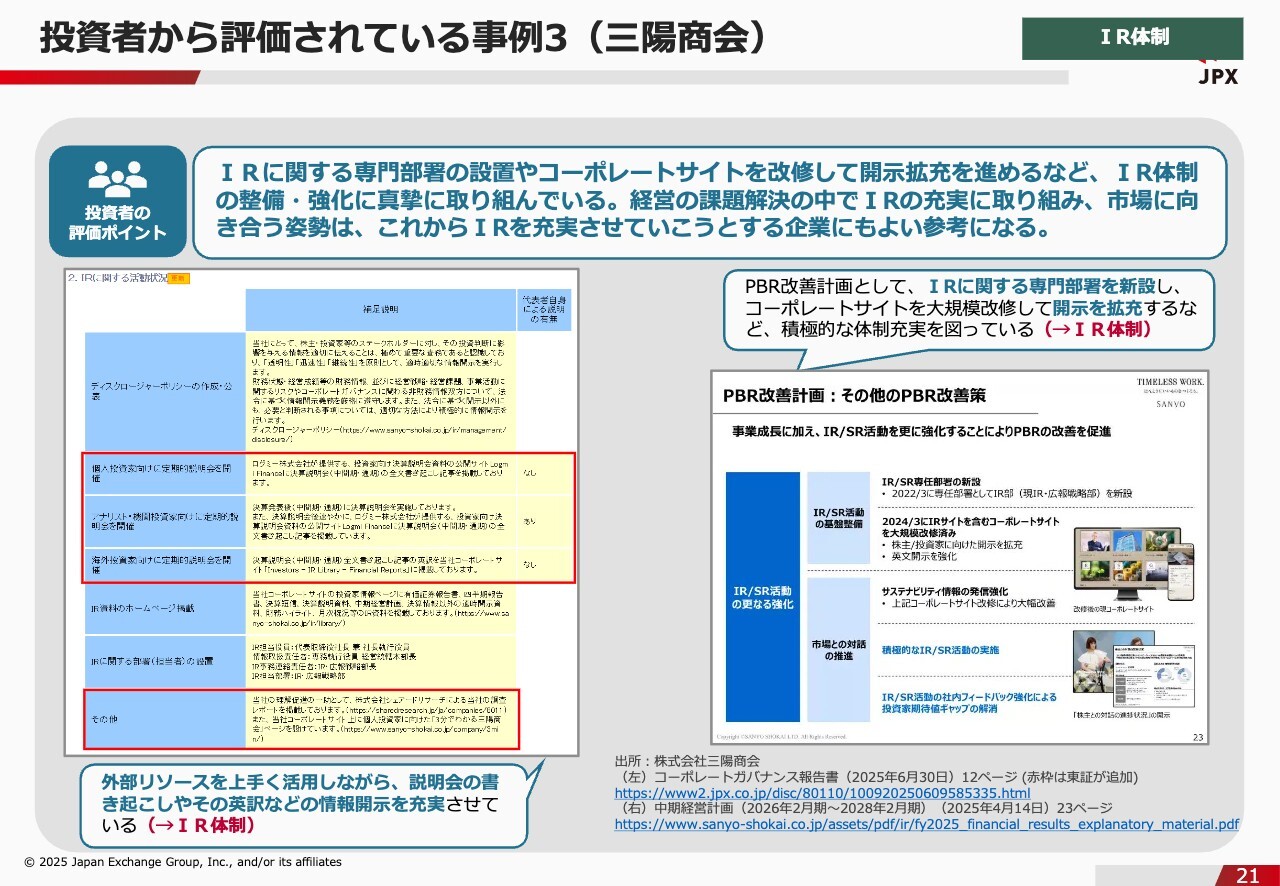The image size is (1280, 886).
Task: Click the JPX logo
Action: click(1218, 76)
